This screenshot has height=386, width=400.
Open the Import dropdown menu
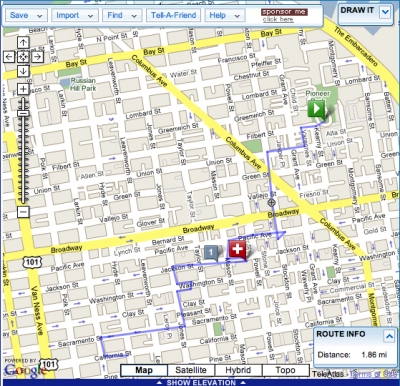(75, 15)
